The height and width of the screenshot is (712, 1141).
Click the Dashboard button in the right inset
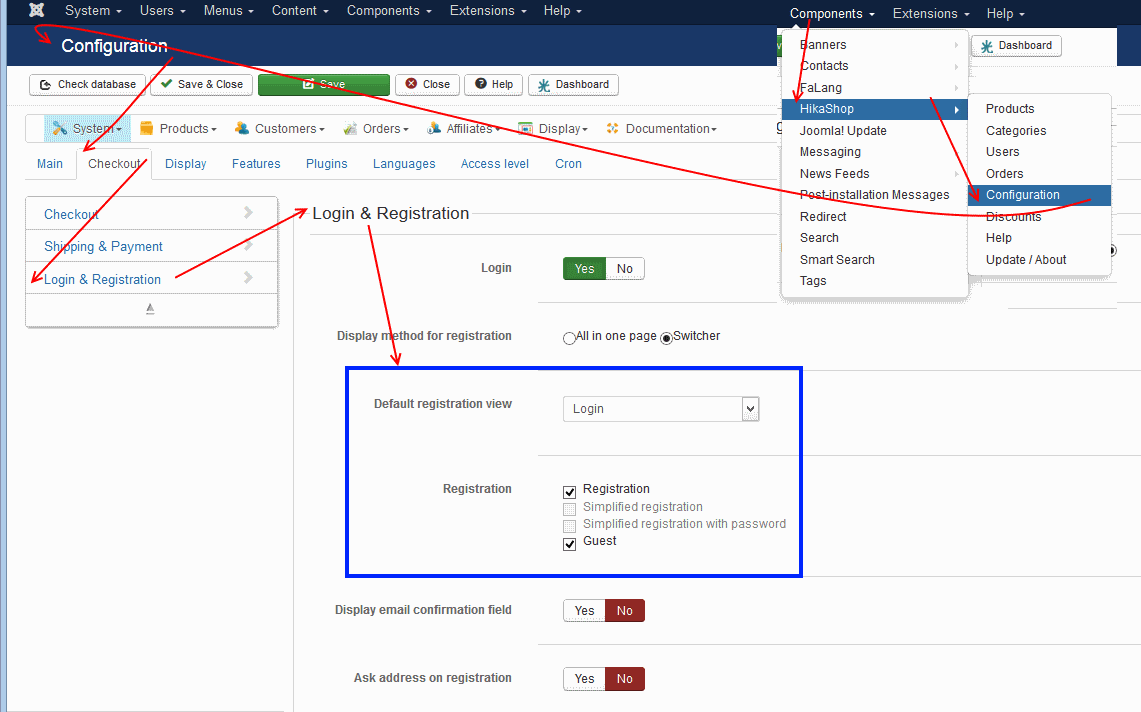[x=1017, y=46]
